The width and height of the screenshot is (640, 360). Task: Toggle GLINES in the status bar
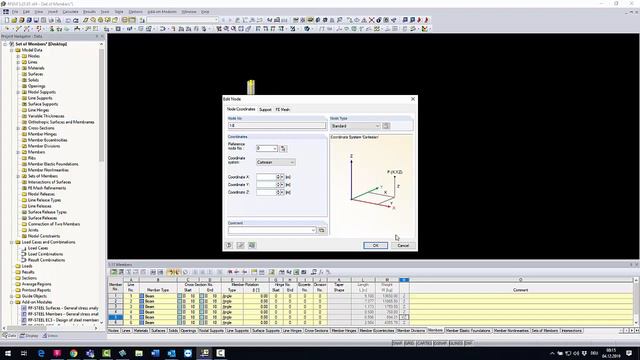click(x=456, y=343)
